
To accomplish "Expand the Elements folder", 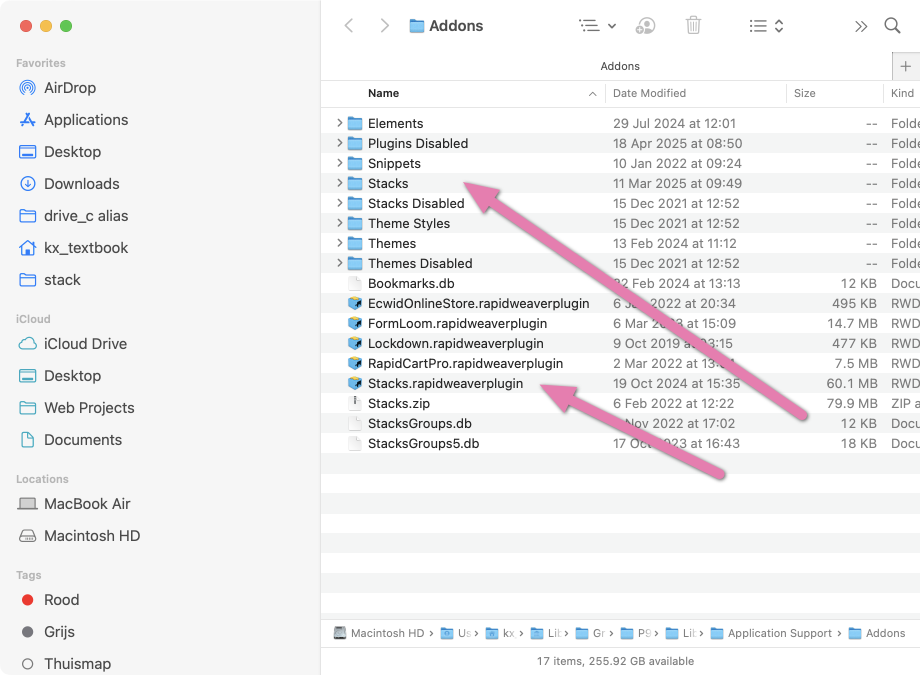I will click(339, 123).
